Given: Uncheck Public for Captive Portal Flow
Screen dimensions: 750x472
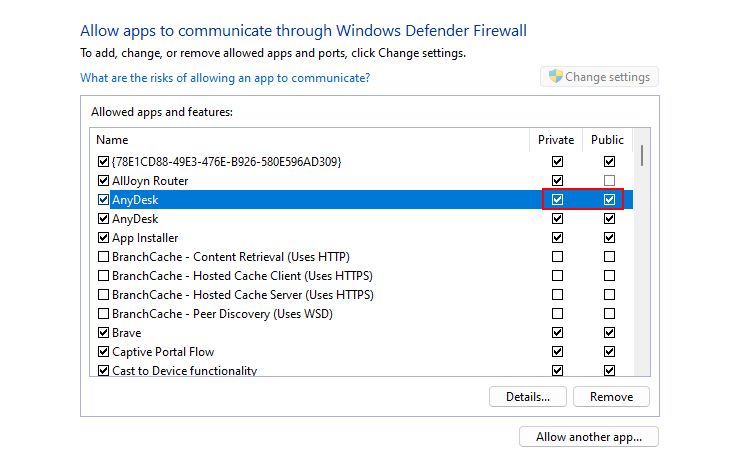Looking at the screenshot, I should pyautogui.click(x=609, y=352).
